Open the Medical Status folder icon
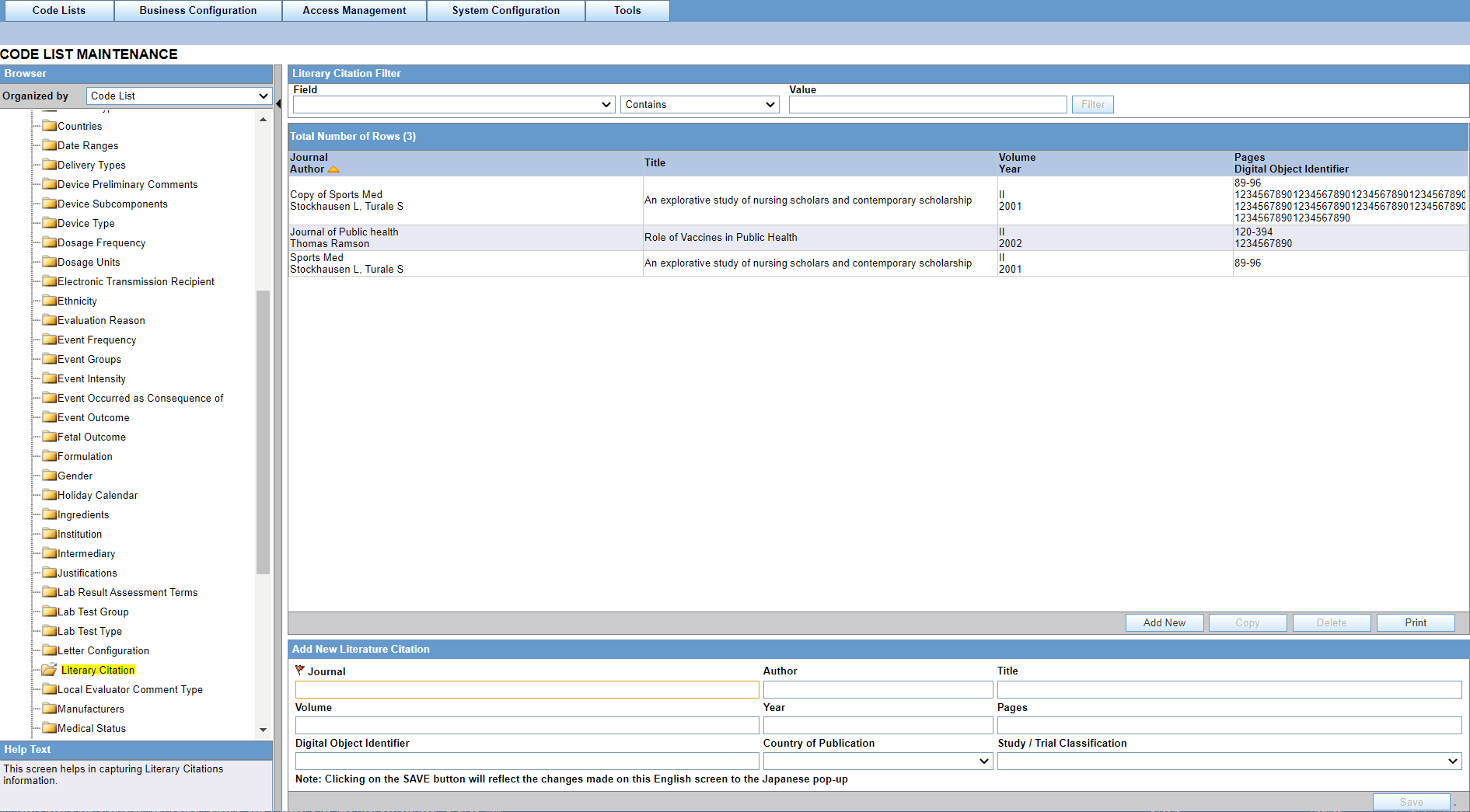This screenshot has height=812, width=1470. [x=48, y=728]
